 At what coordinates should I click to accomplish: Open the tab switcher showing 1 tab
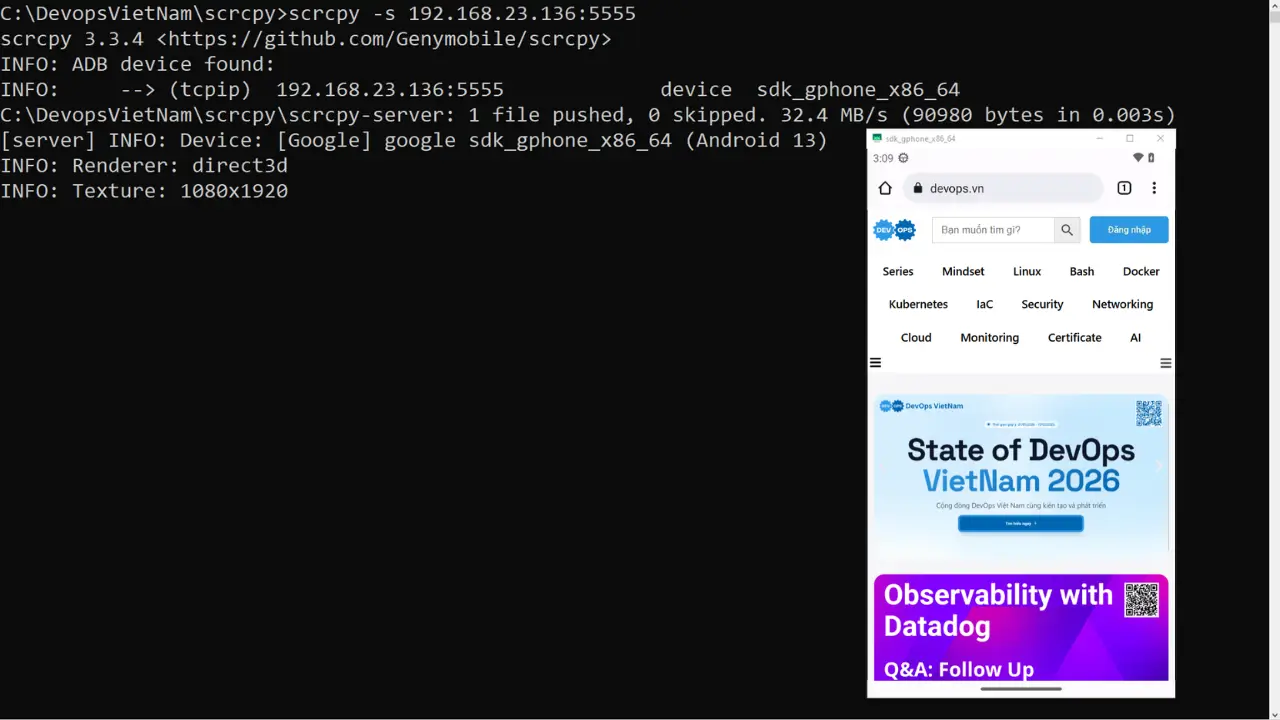pyautogui.click(x=1124, y=188)
